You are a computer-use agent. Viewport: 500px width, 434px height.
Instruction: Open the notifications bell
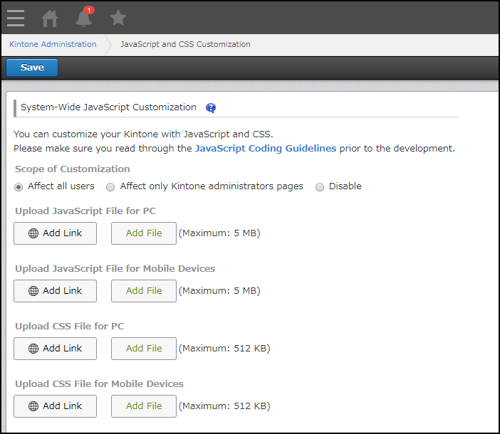click(x=84, y=17)
